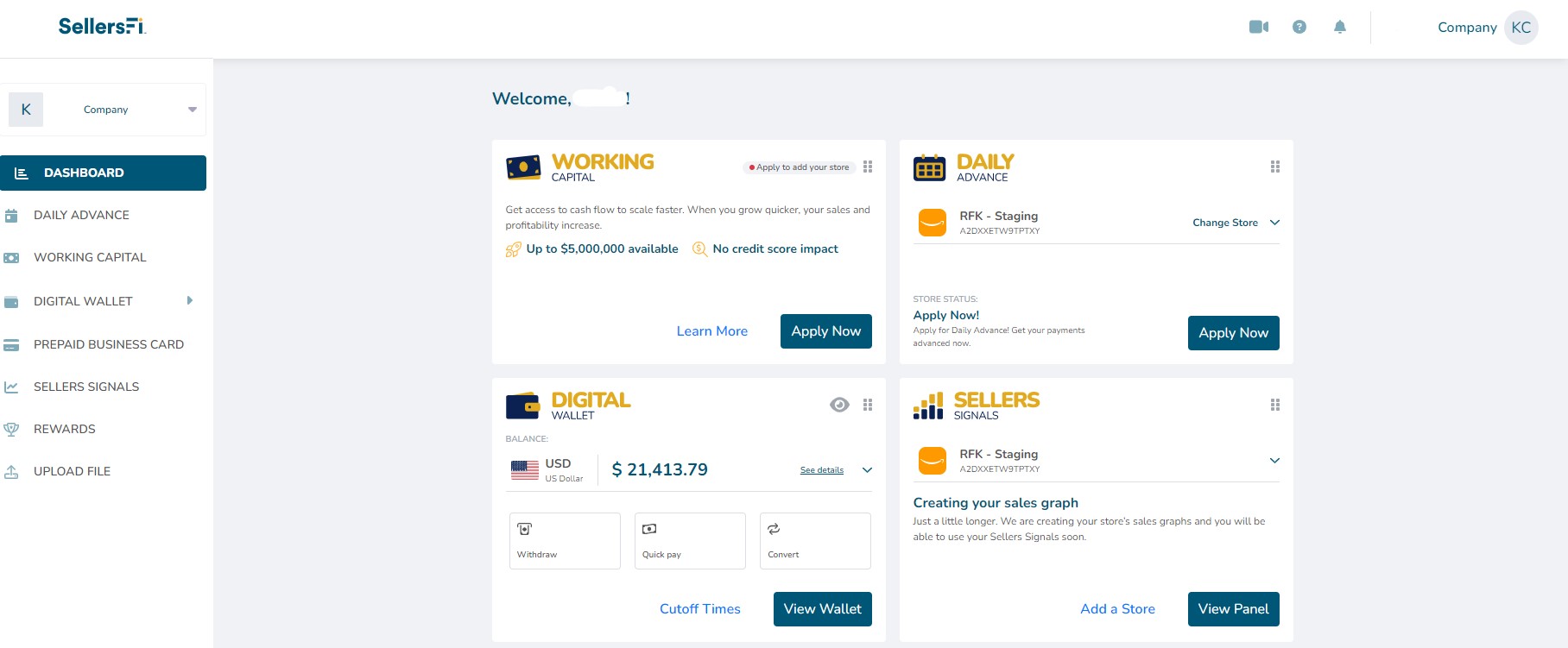Toggle wallet balance visibility eye icon
Screen dimensions: 1568x648
click(x=839, y=405)
